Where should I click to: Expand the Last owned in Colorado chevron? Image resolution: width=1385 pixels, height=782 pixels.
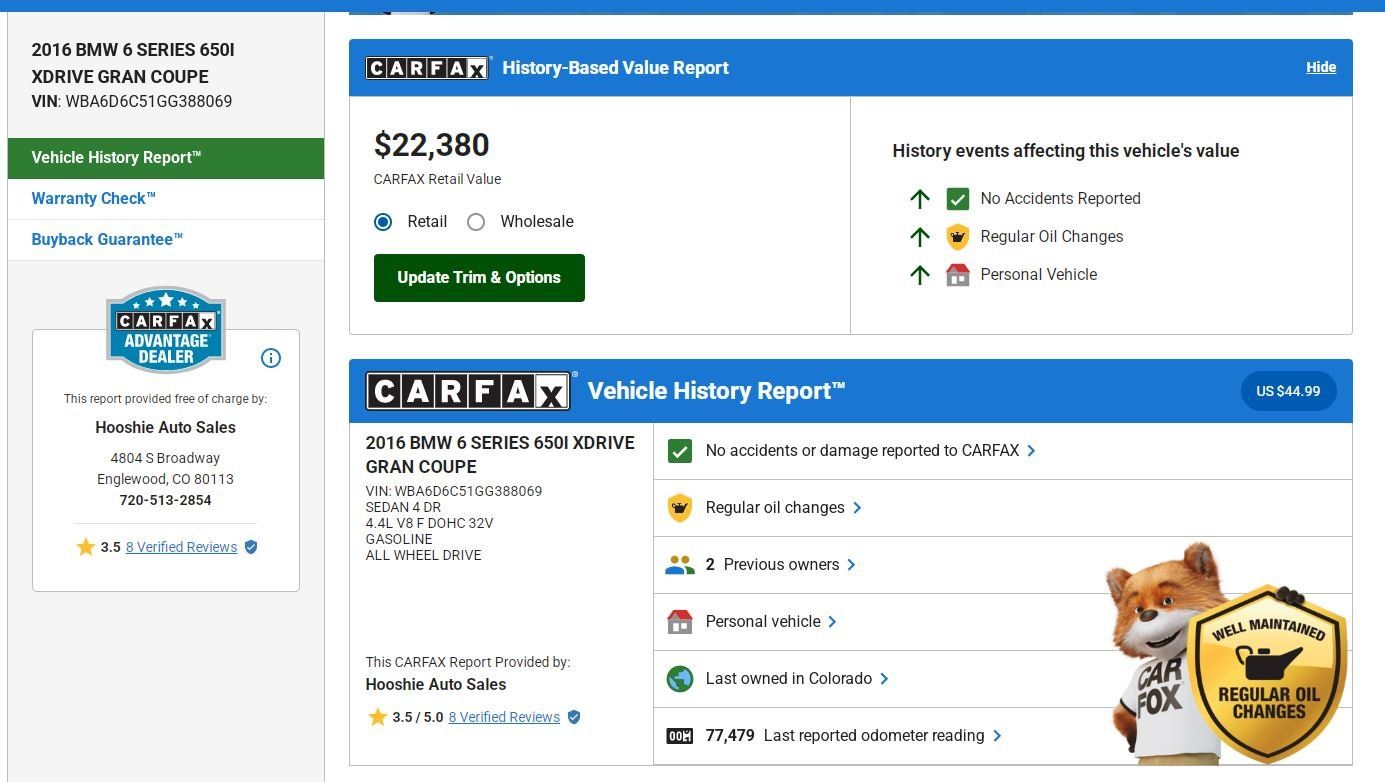point(884,679)
